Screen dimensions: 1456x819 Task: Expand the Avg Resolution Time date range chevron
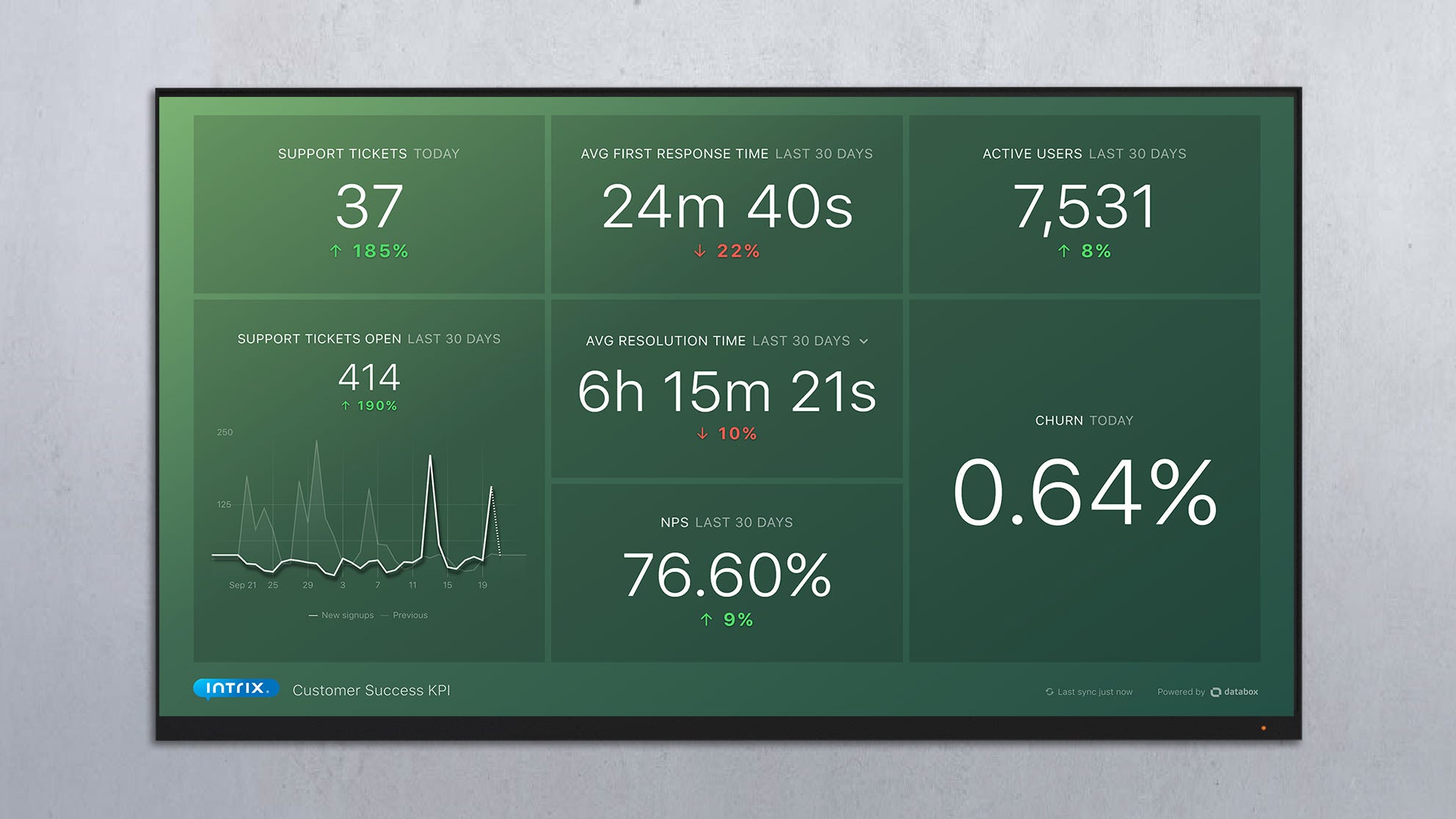coord(864,341)
